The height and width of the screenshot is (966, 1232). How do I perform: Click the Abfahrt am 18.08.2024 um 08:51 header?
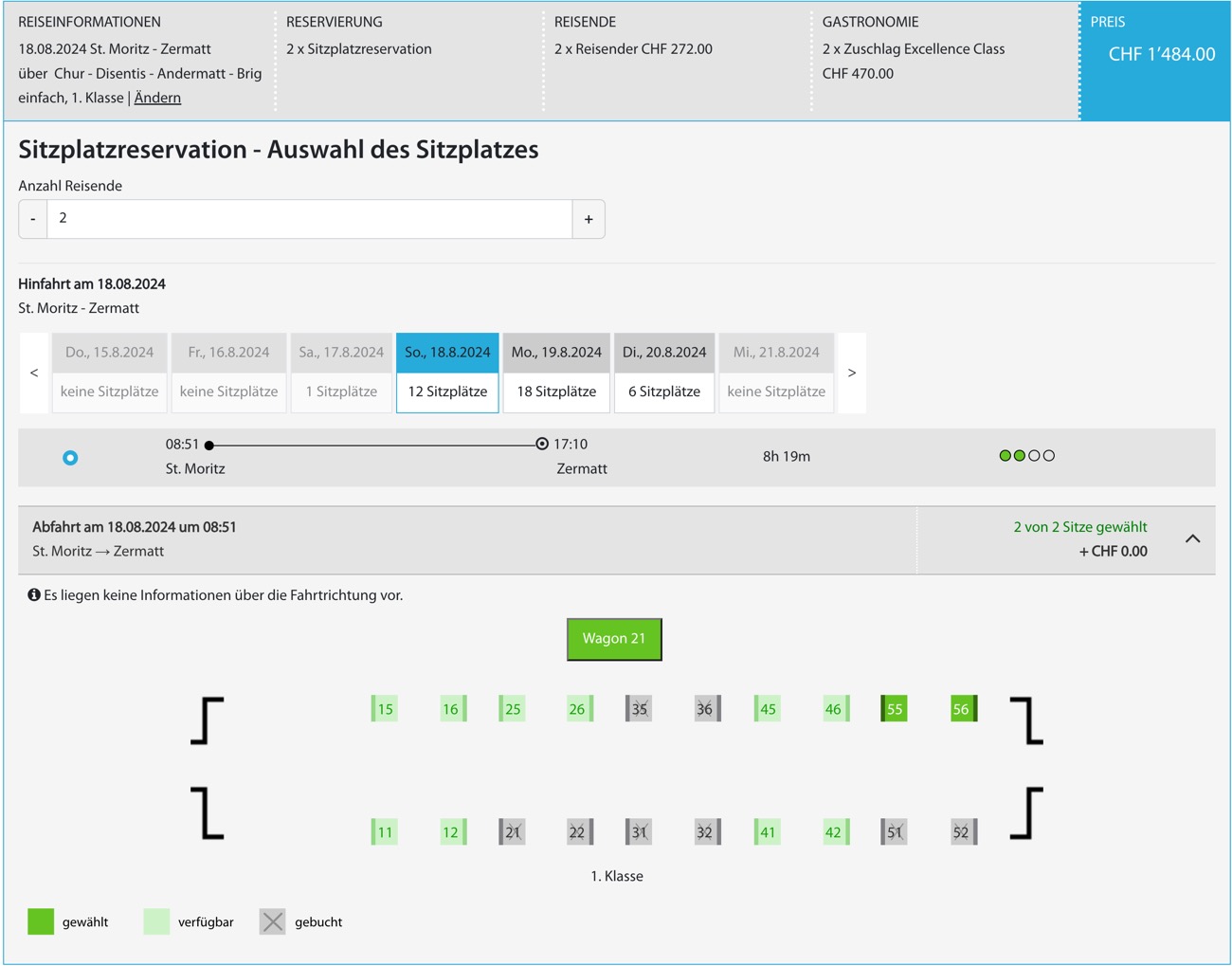135,527
